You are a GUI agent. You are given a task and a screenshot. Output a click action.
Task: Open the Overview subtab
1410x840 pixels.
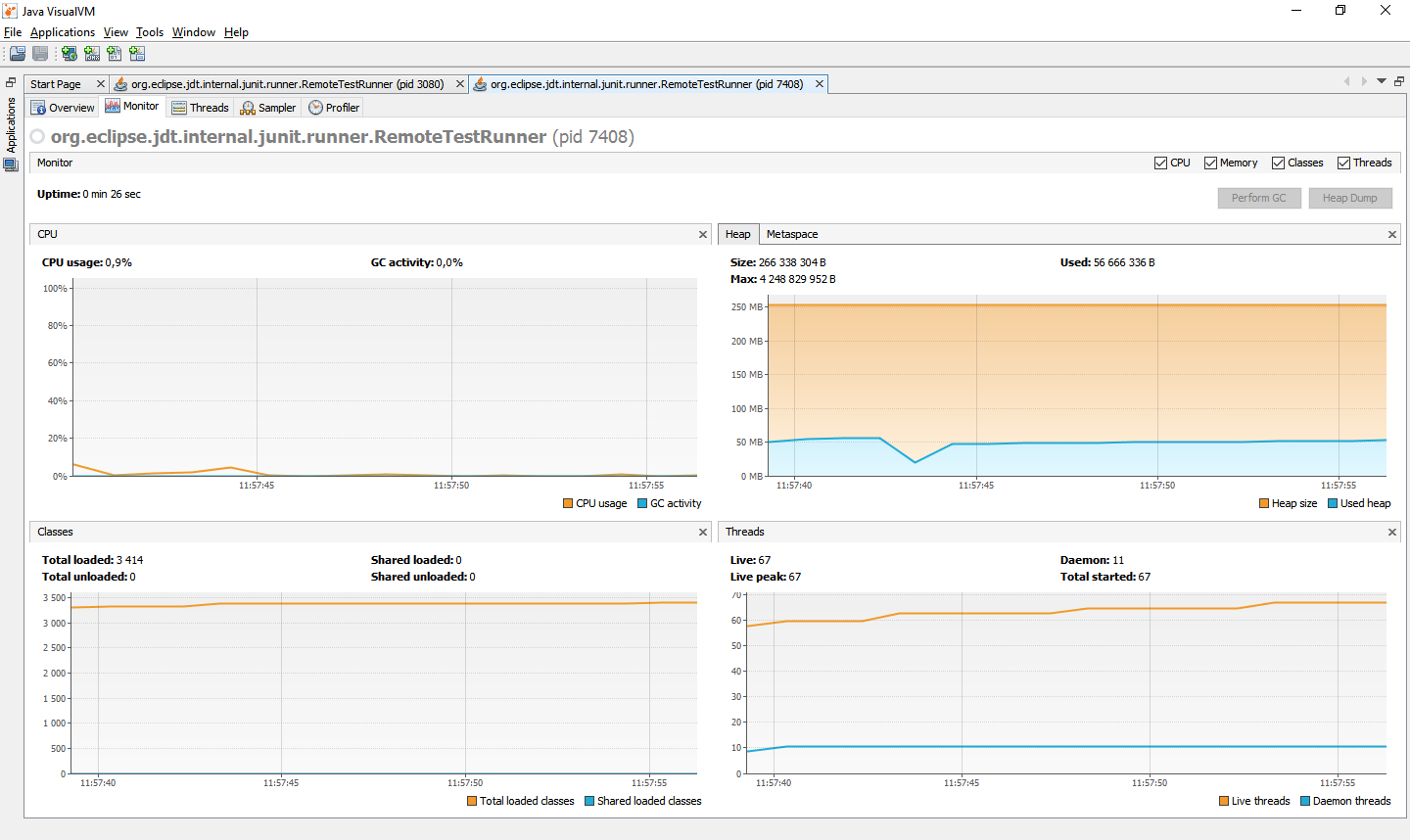coord(63,108)
